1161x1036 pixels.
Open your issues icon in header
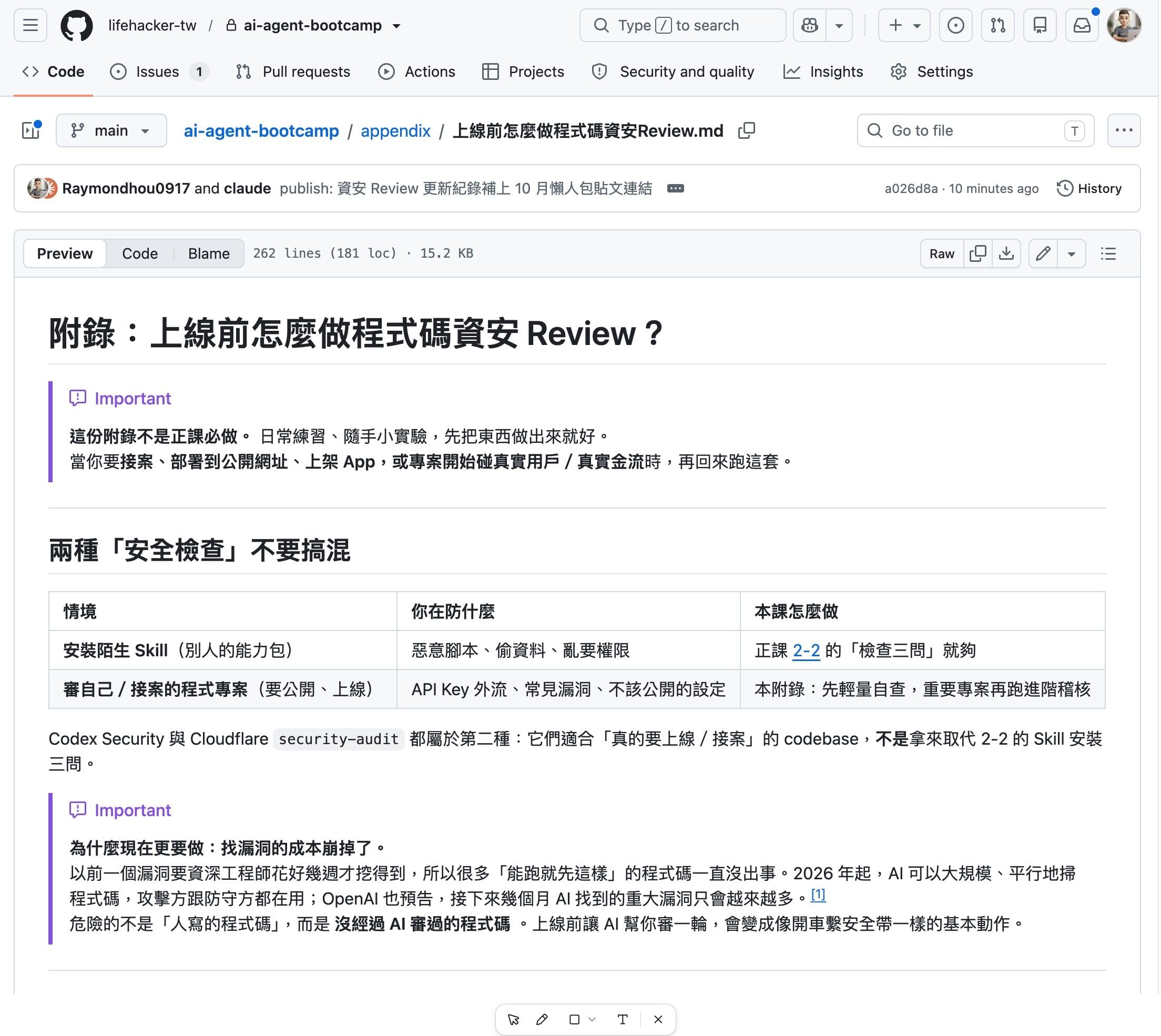955,25
